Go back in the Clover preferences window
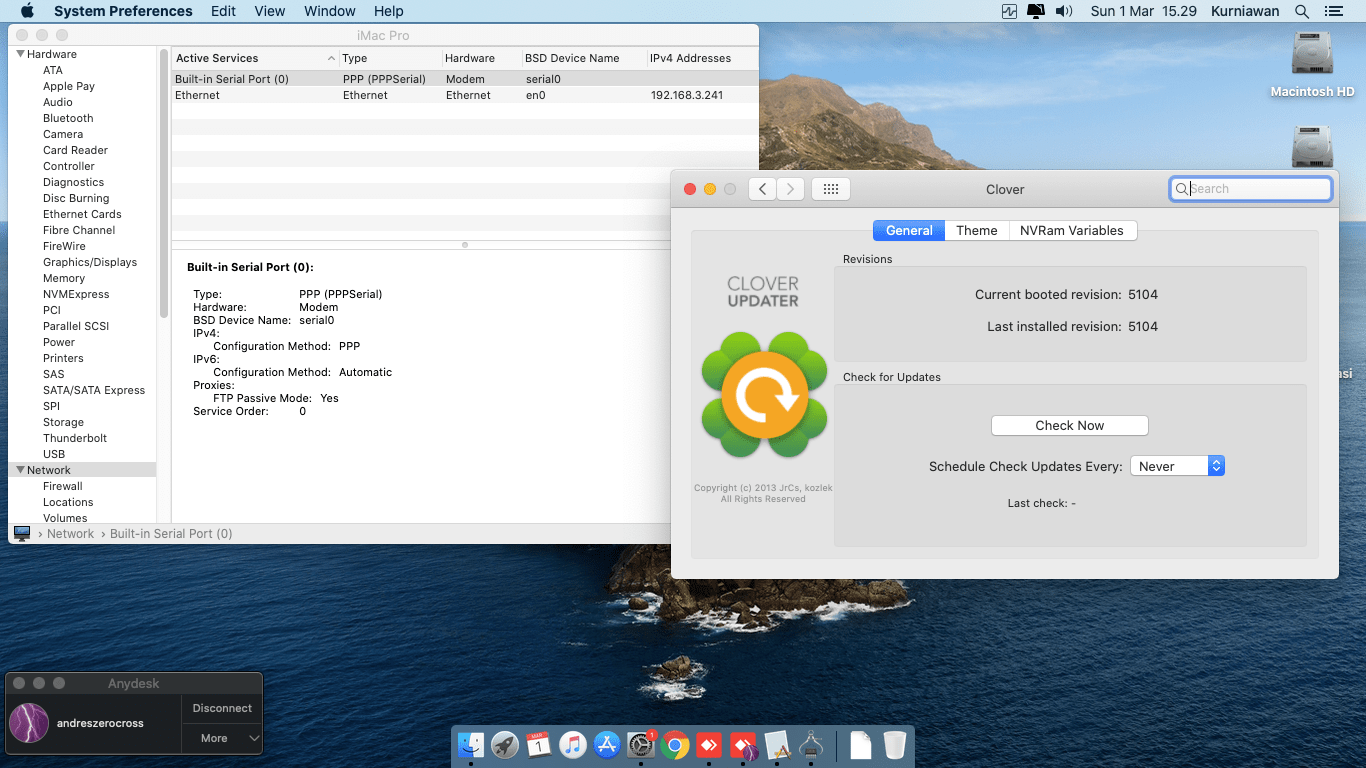 point(762,189)
